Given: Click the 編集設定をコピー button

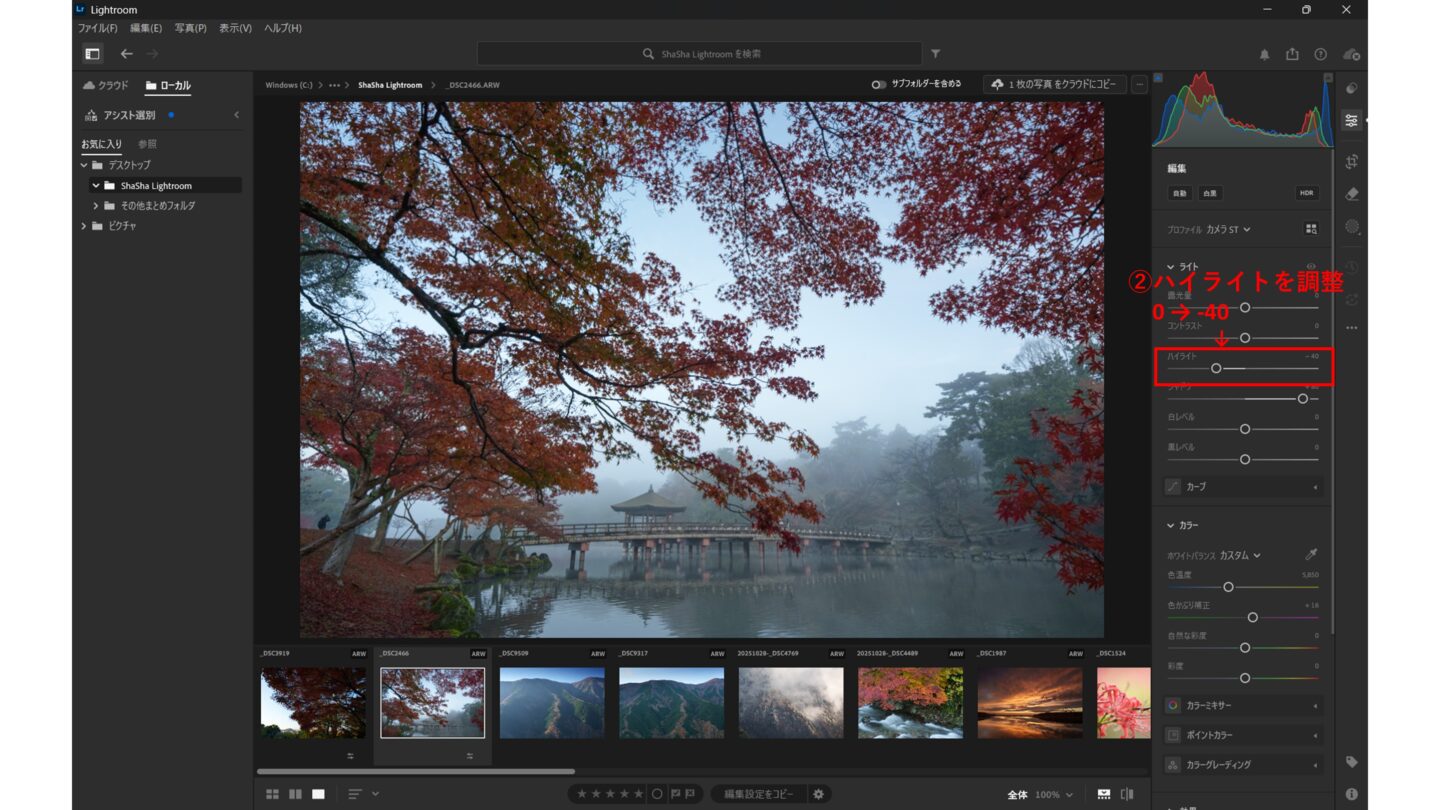Looking at the screenshot, I should tap(759, 794).
